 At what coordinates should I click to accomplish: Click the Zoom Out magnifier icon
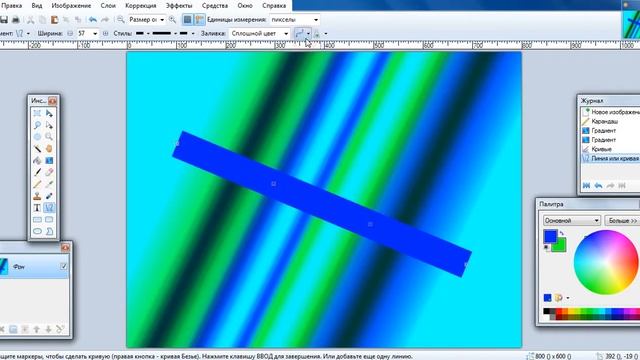coord(121,20)
